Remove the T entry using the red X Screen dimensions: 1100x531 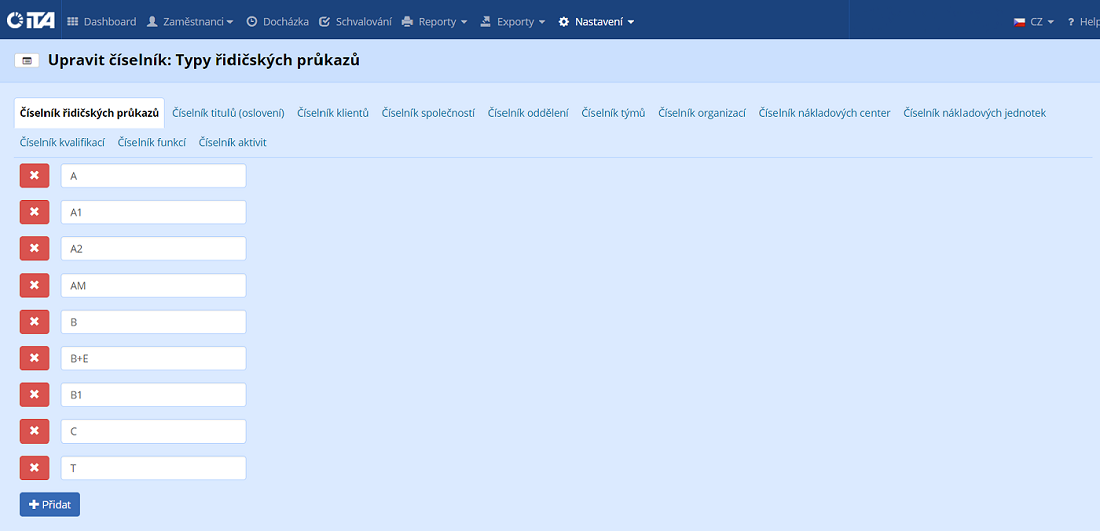(x=34, y=468)
